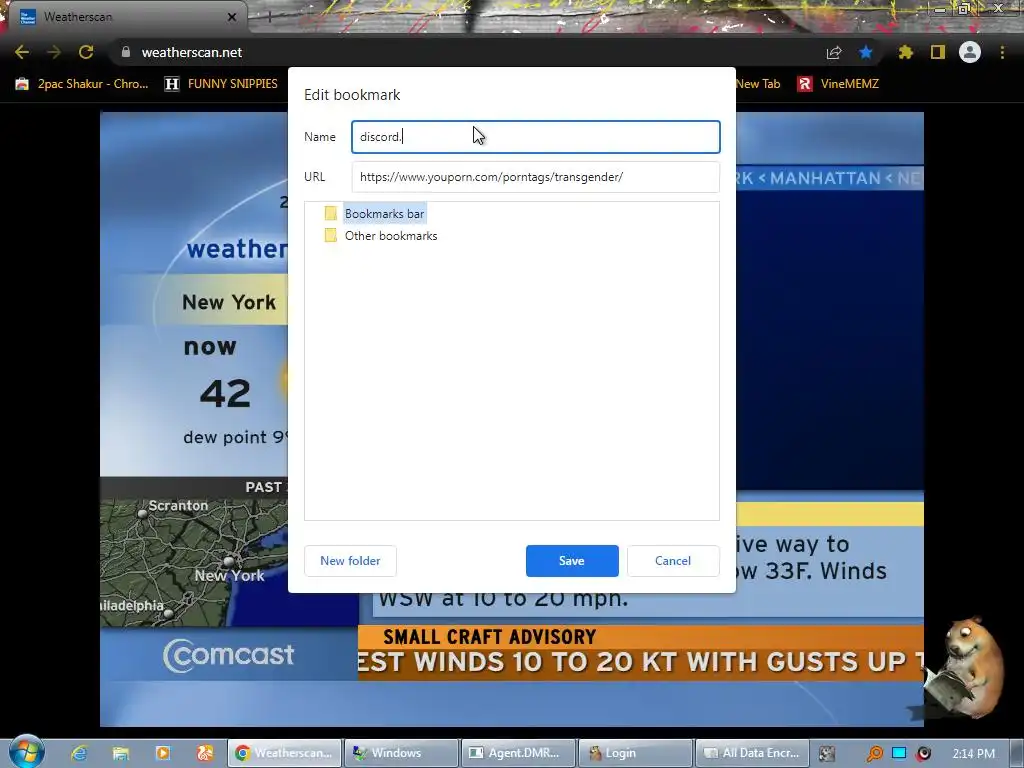The height and width of the screenshot is (768, 1024).
Task: Reload the weatherscan.net page
Action: 86,52
